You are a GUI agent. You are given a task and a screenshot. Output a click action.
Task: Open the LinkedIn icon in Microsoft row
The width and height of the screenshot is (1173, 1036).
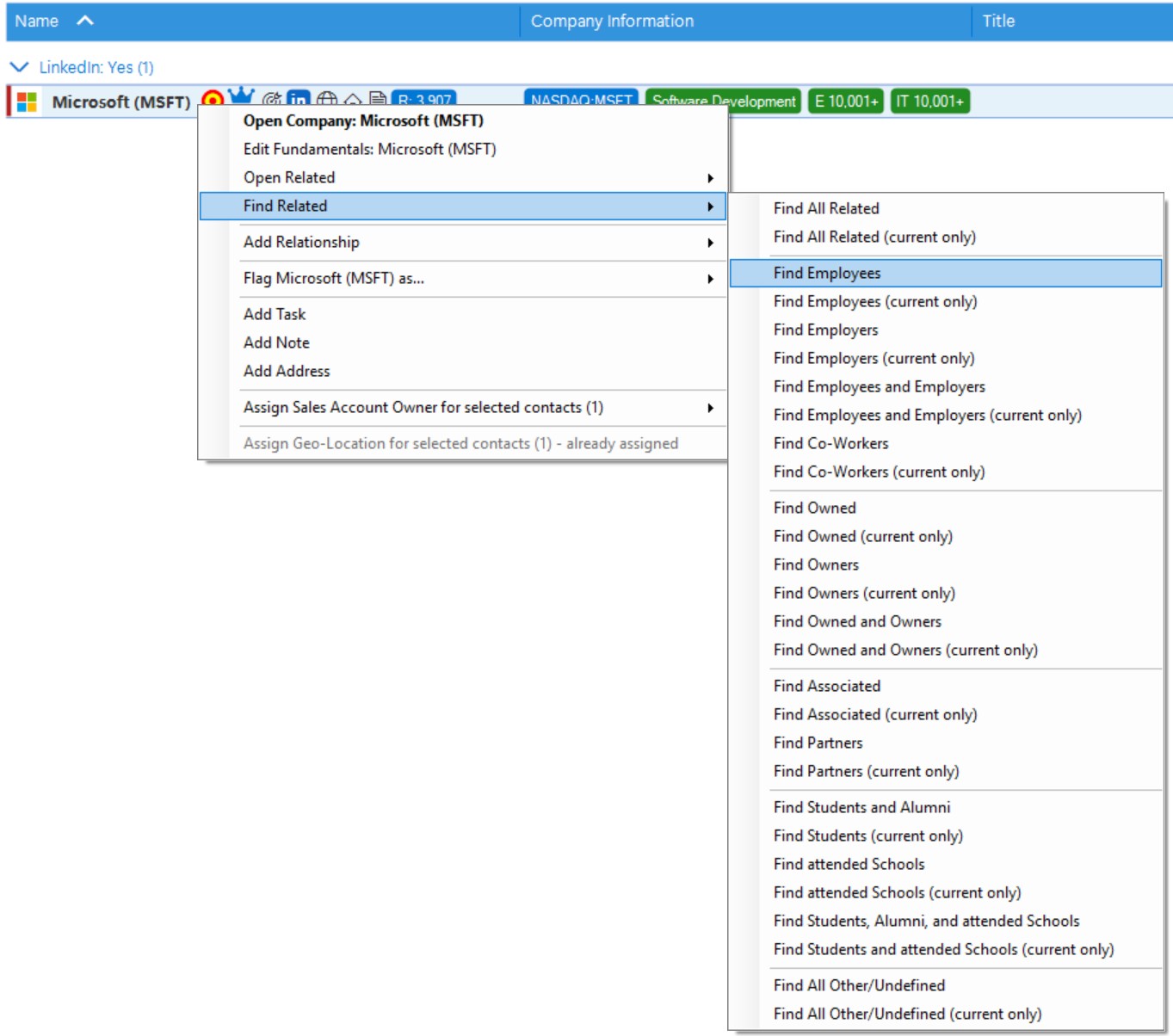[298, 98]
